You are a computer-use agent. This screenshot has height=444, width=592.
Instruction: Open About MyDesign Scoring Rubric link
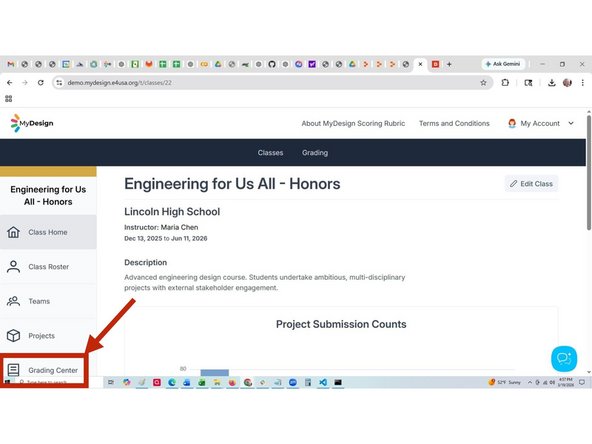point(353,123)
